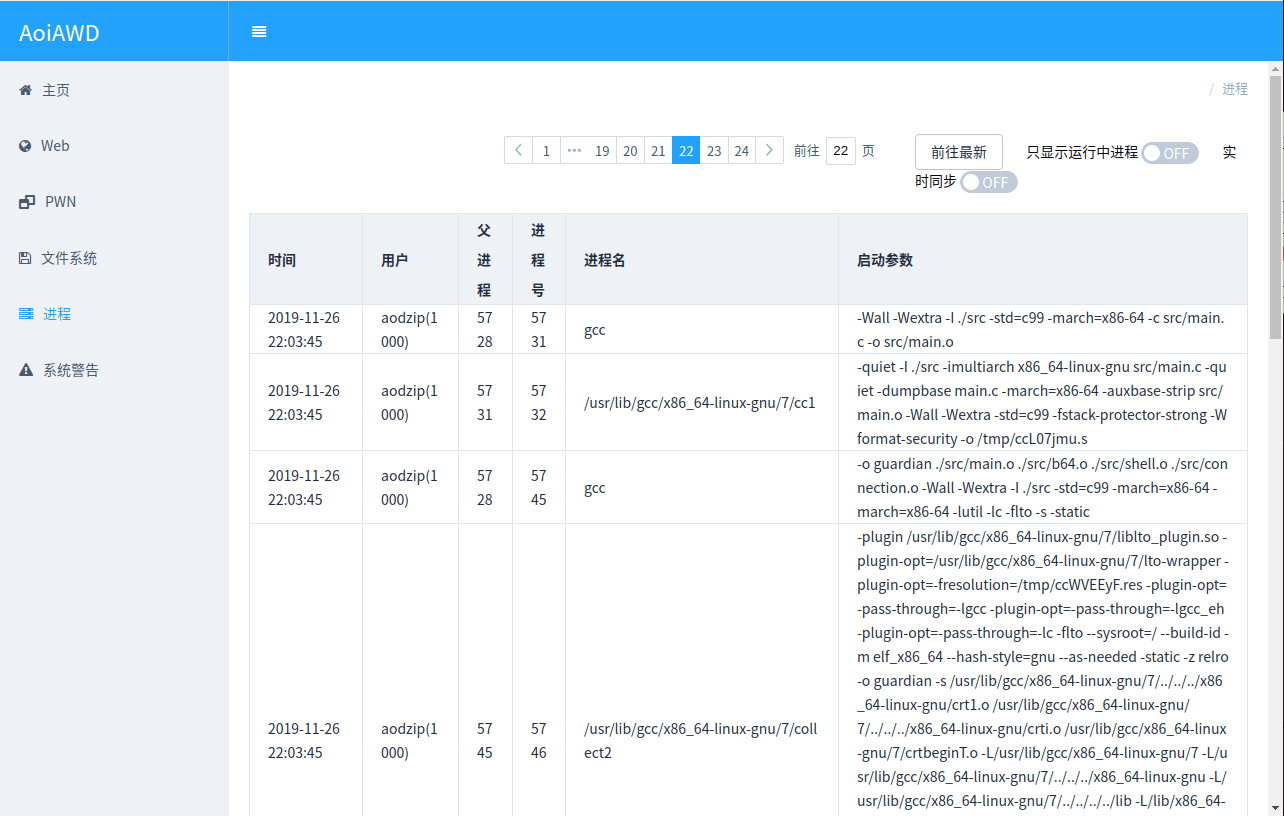Screen dimensions: 1284x816
Task: Click the vertical scrollbar thumb
Action: coord(1275,207)
